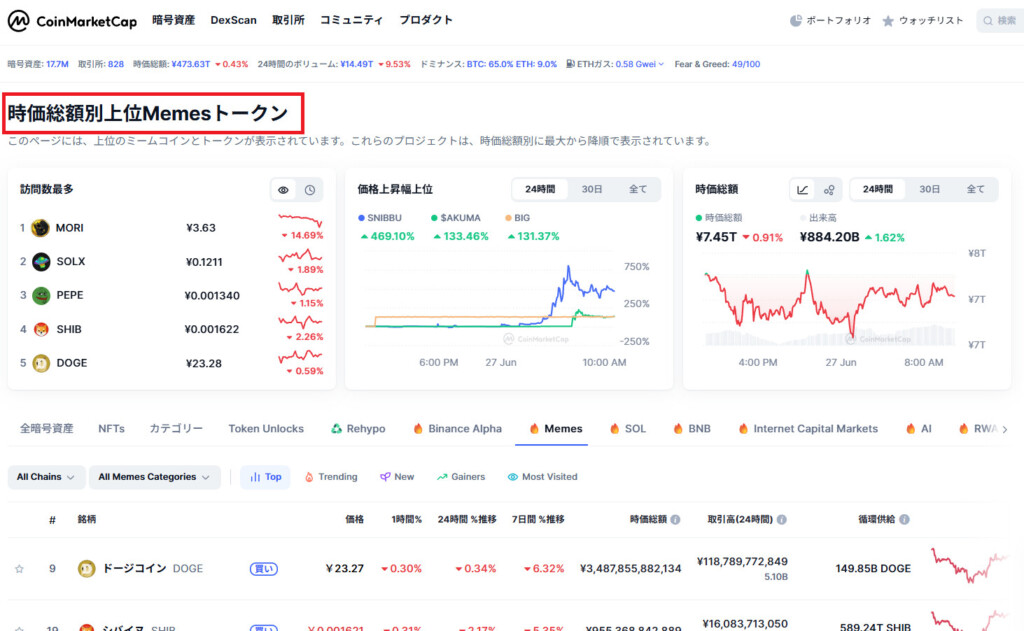Click the 出来高 legend in market cap card
1024x631 pixels.
click(x=818, y=218)
